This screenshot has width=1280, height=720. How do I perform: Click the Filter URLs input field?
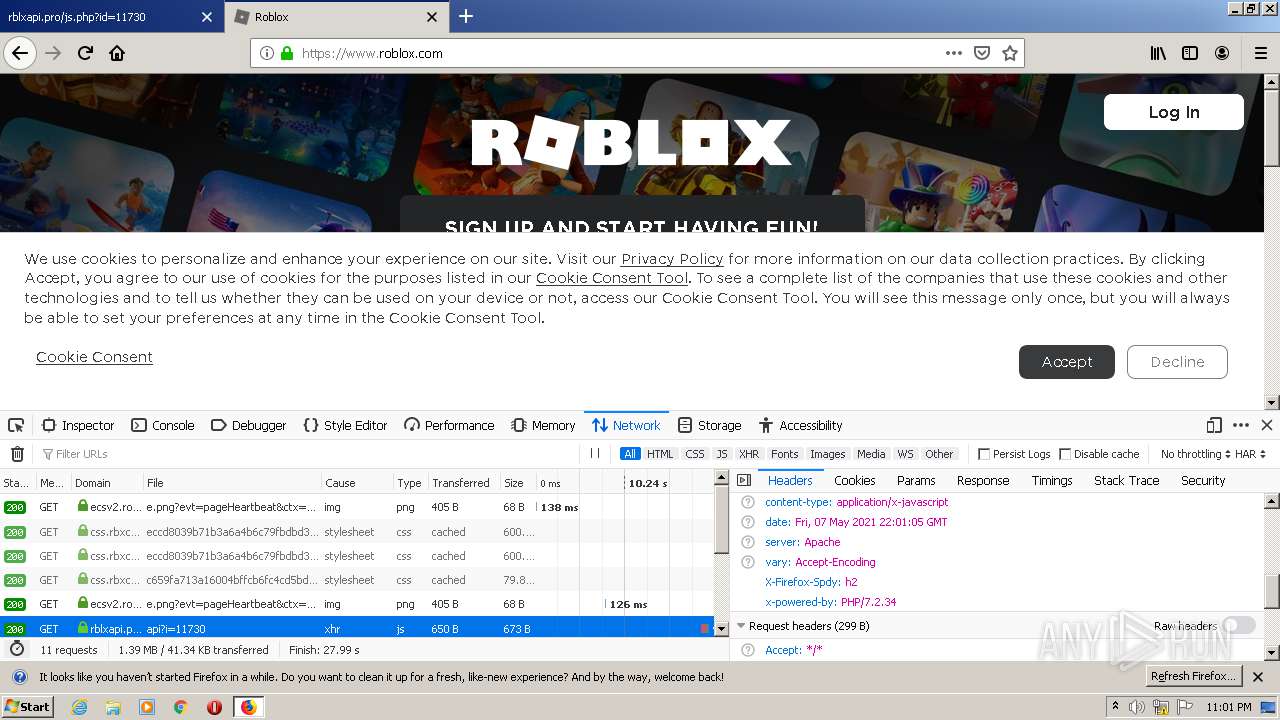[x=310, y=454]
